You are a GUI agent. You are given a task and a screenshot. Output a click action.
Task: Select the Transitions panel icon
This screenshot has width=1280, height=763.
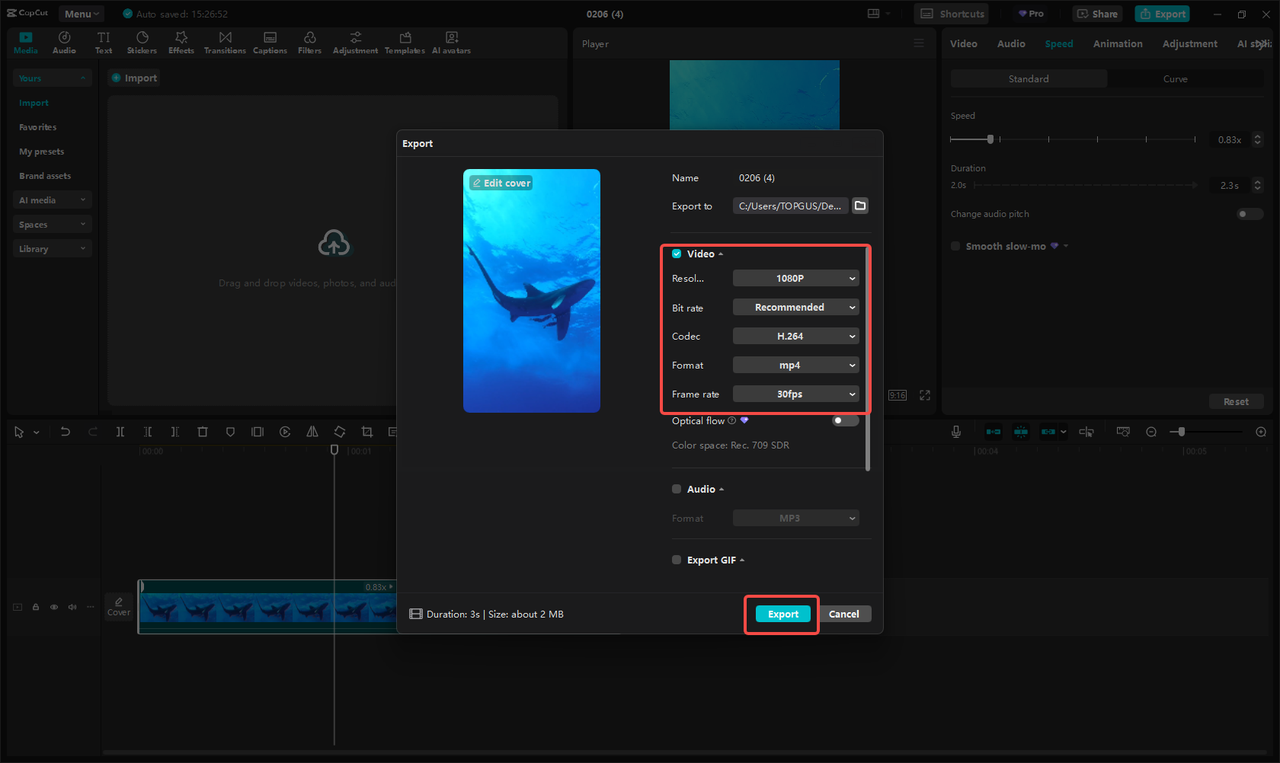(x=225, y=42)
